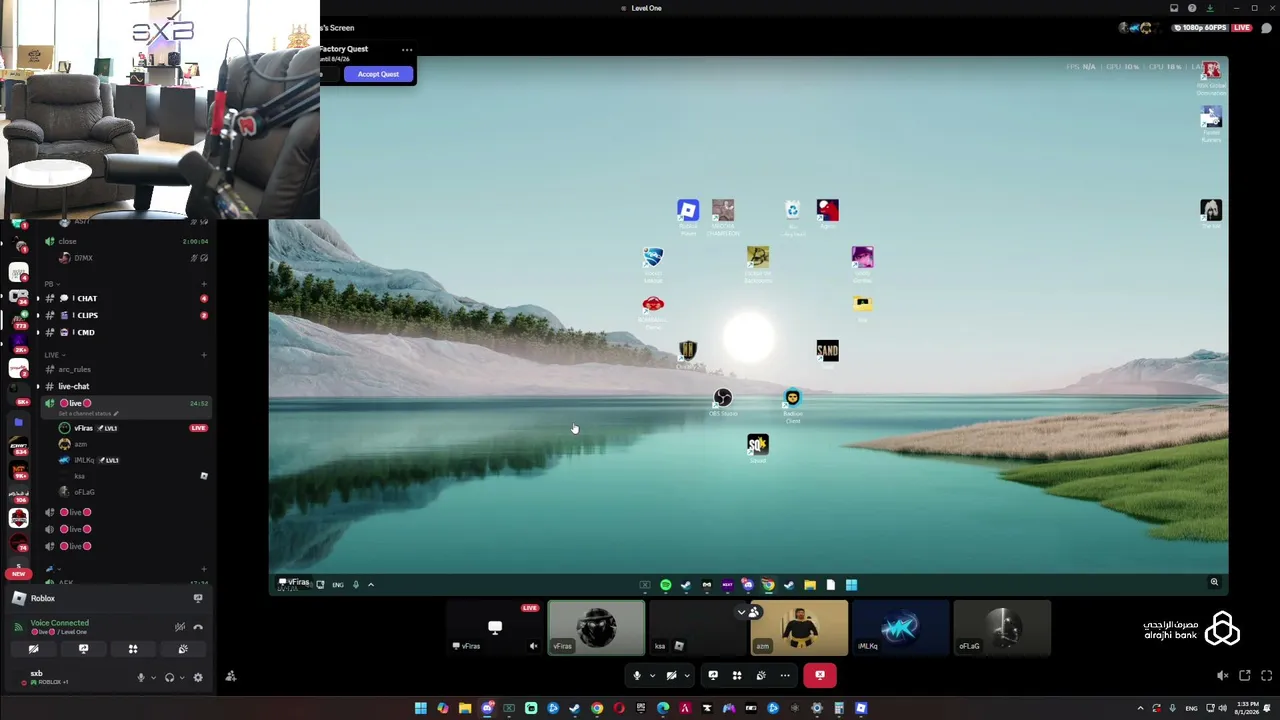Select azm webcam participant tile
The width and height of the screenshot is (1280, 720).
[799, 628]
